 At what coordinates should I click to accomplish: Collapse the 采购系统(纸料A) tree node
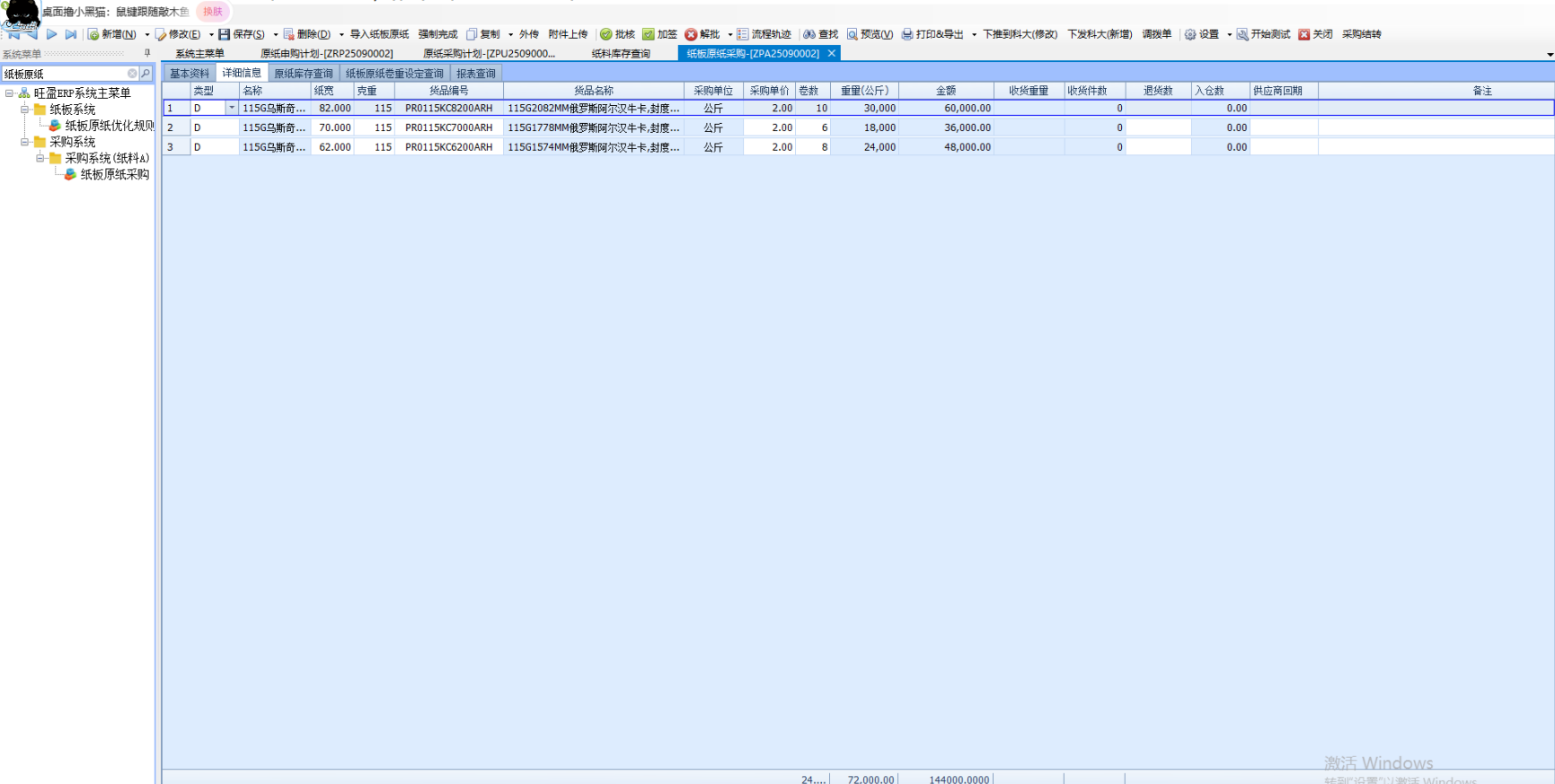[40, 157]
